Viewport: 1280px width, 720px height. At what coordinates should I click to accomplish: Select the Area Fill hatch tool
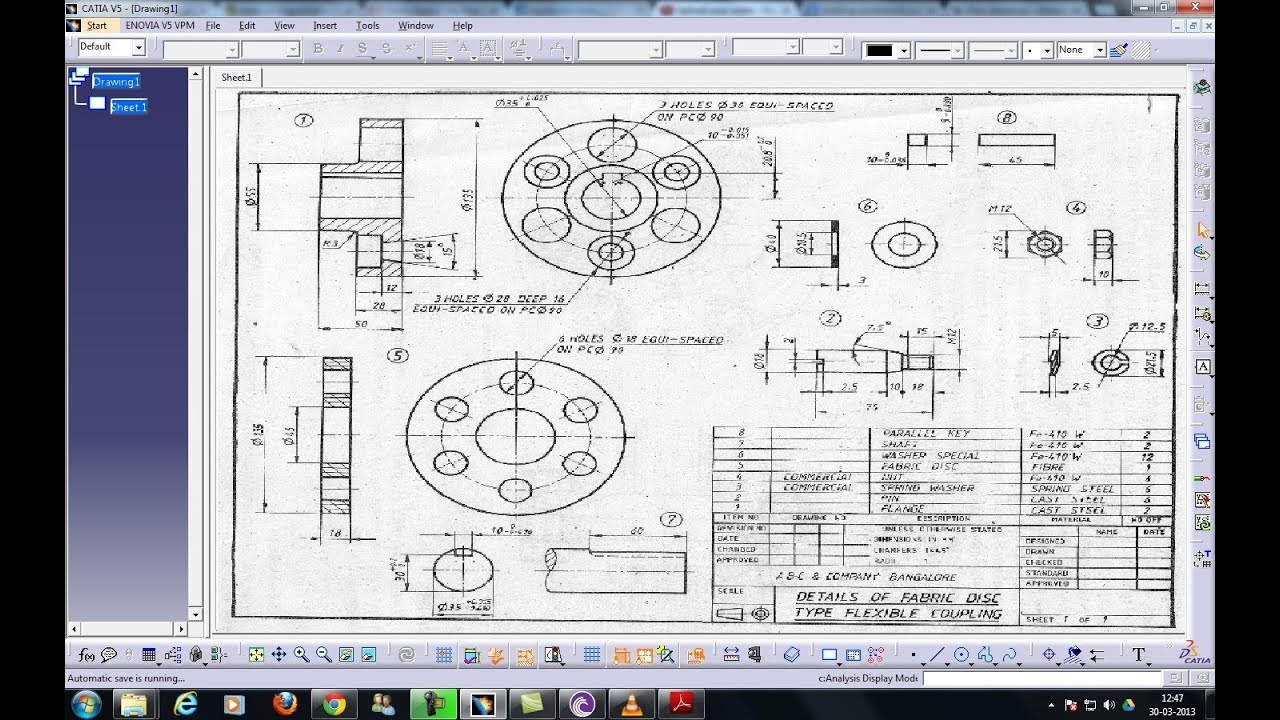click(x=1074, y=655)
